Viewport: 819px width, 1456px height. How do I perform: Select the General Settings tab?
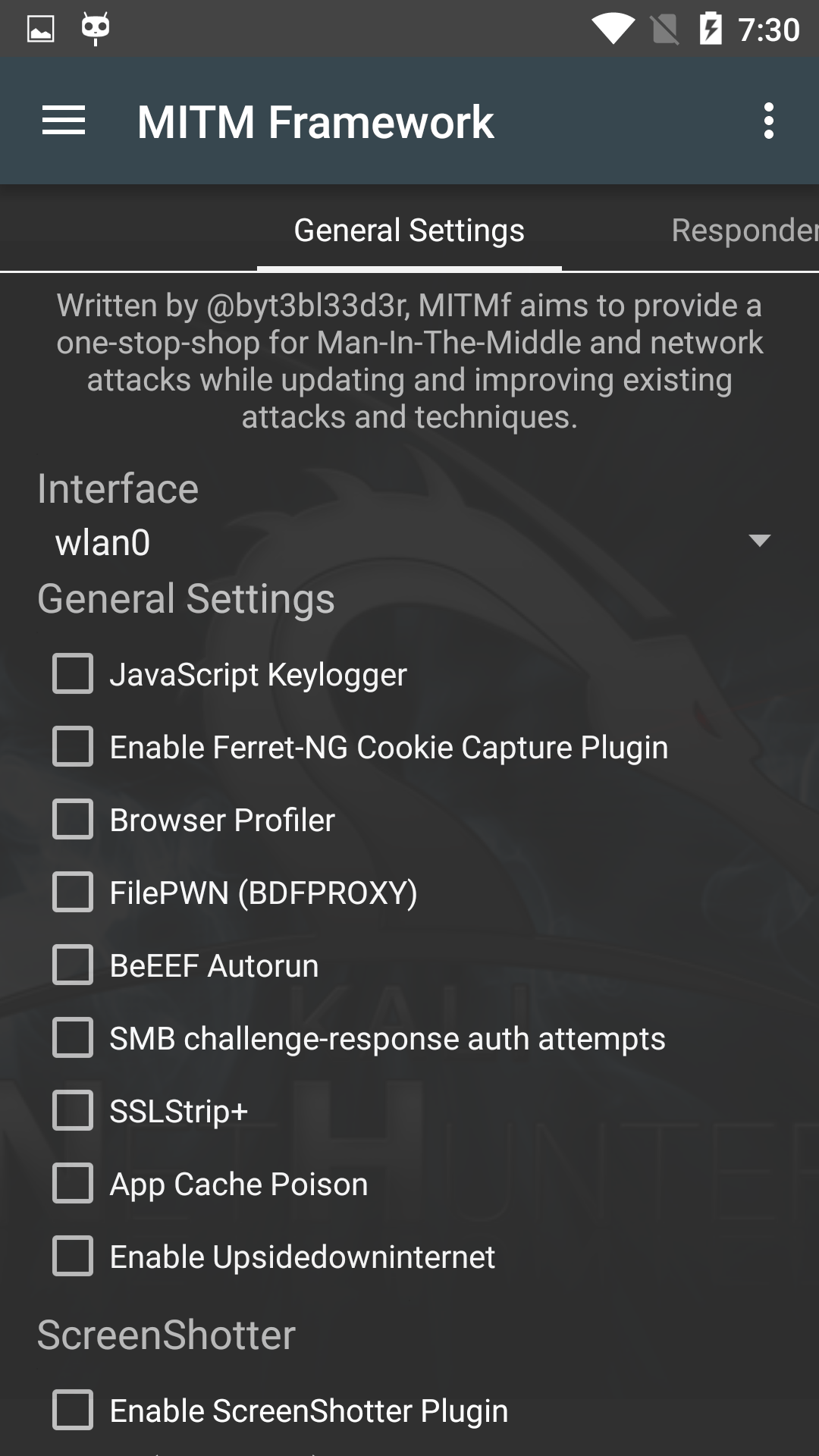[x=409, y=231]
